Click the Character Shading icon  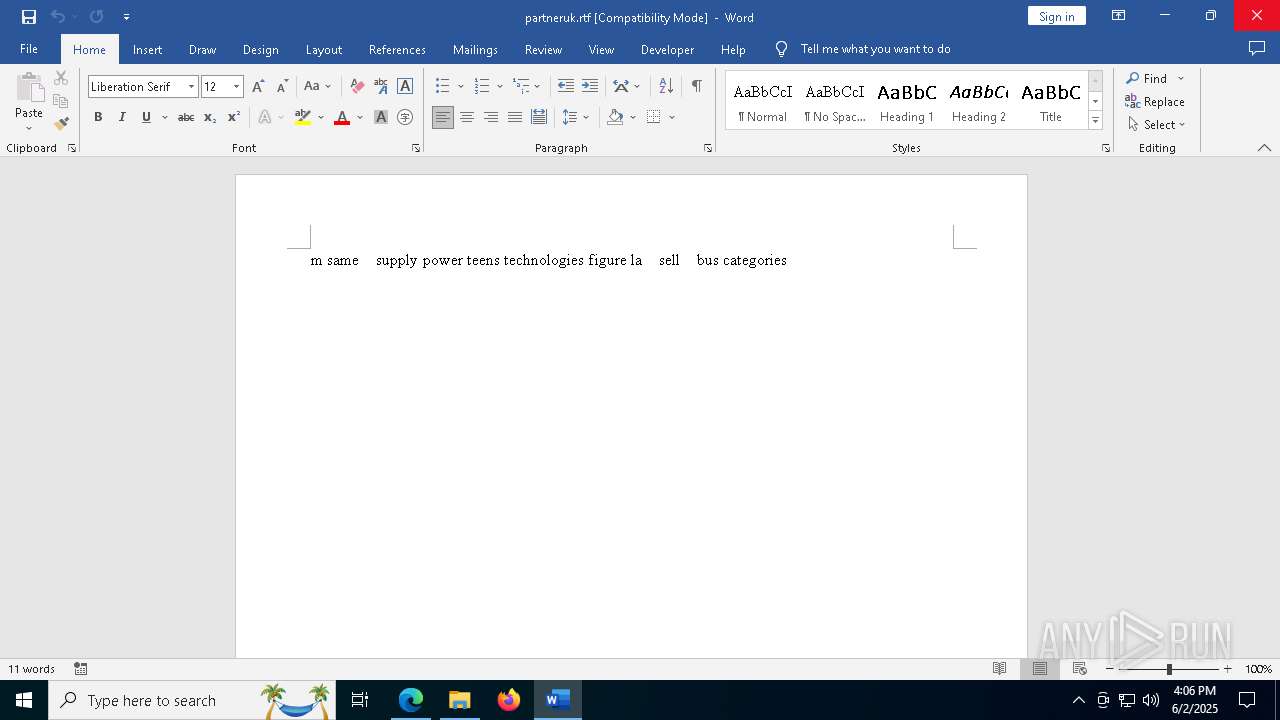381,117
